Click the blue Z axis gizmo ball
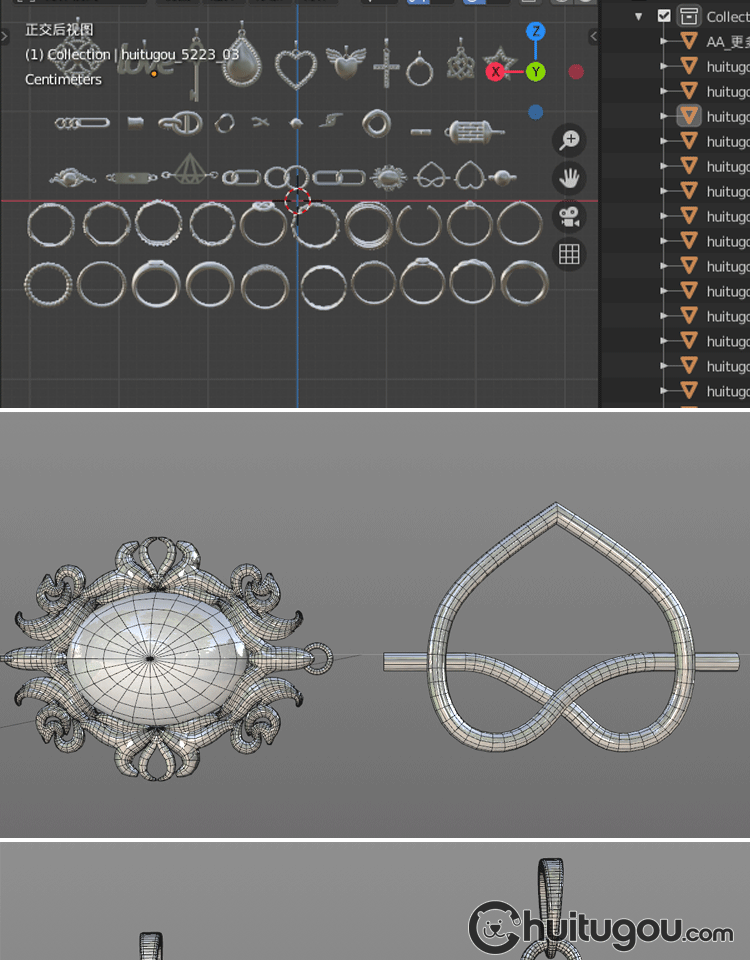This screenshot has width=750, height=960. click(x=536, y=31)
